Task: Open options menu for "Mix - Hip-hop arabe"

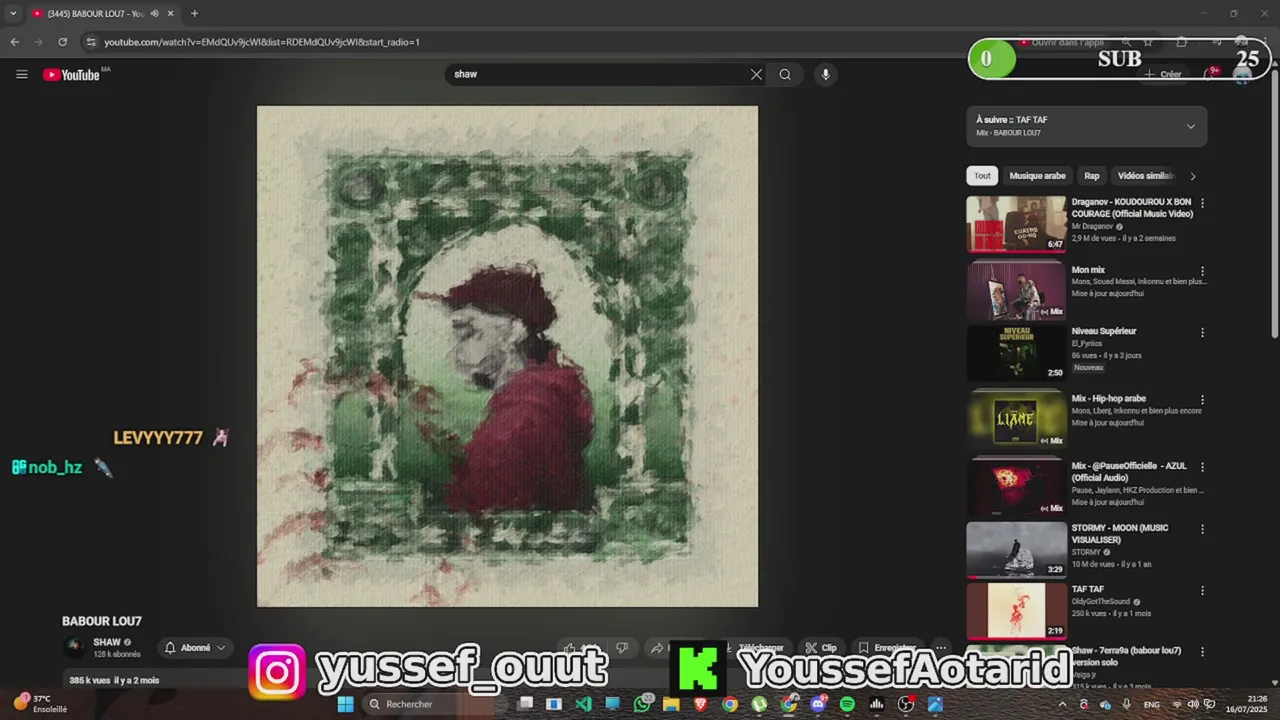Action: coord(1202,399)
